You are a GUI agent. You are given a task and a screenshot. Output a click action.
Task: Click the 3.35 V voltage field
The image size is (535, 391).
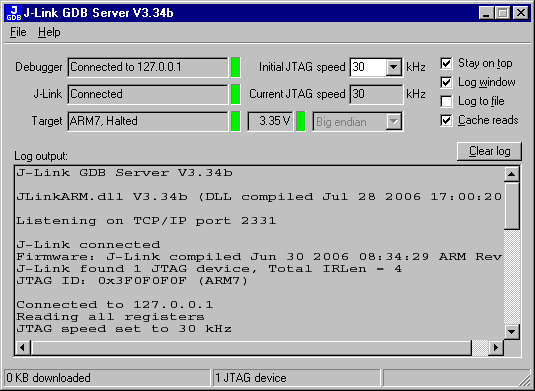(270, 121)
